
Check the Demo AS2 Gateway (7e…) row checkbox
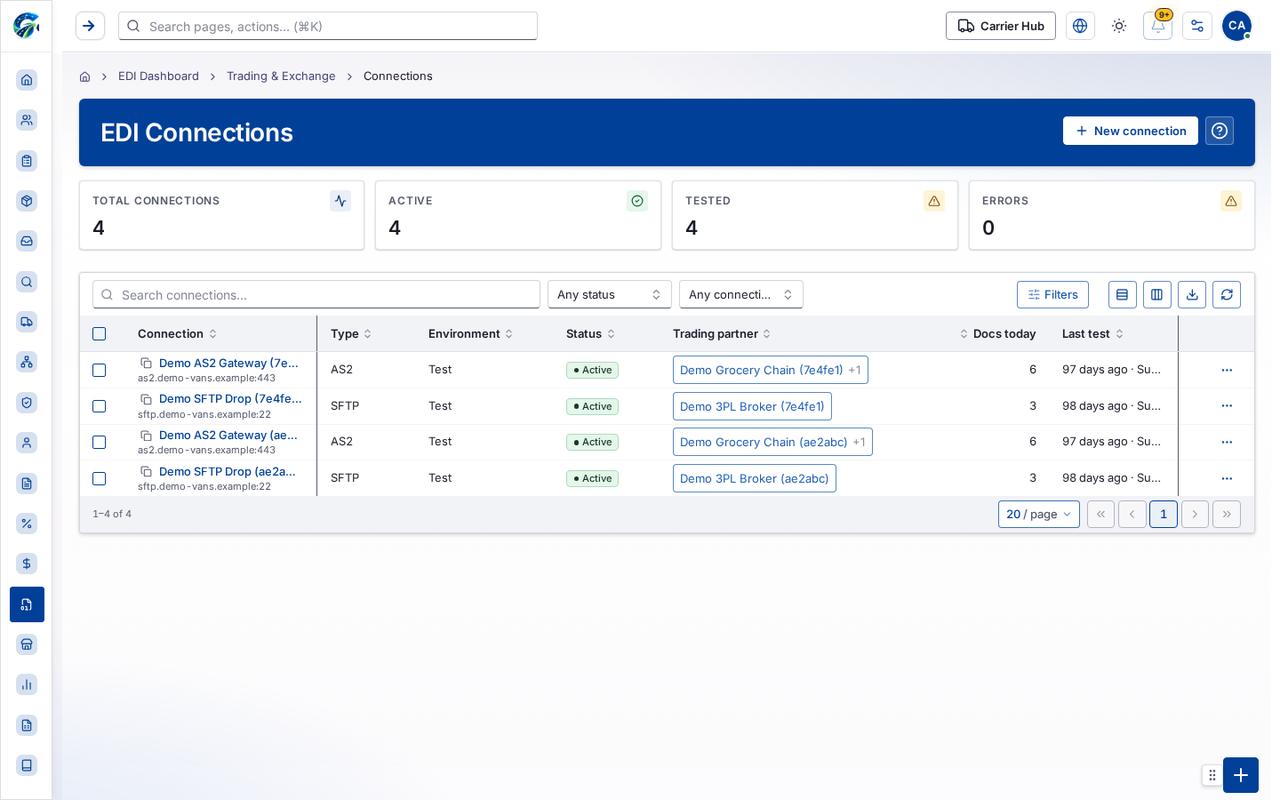(99, 370)
